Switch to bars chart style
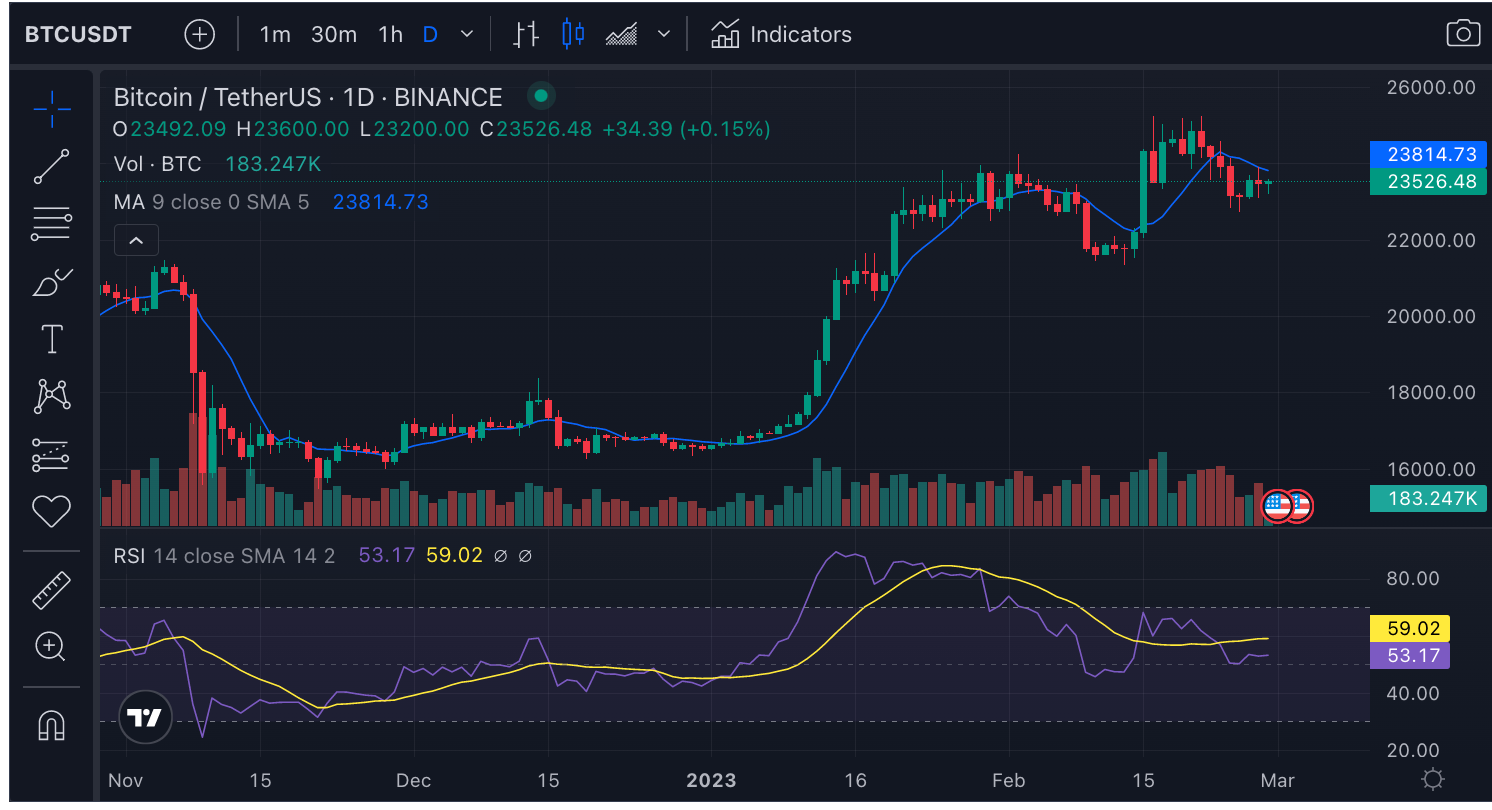This screenshot has height=810, width=1492. pos(526,34)
